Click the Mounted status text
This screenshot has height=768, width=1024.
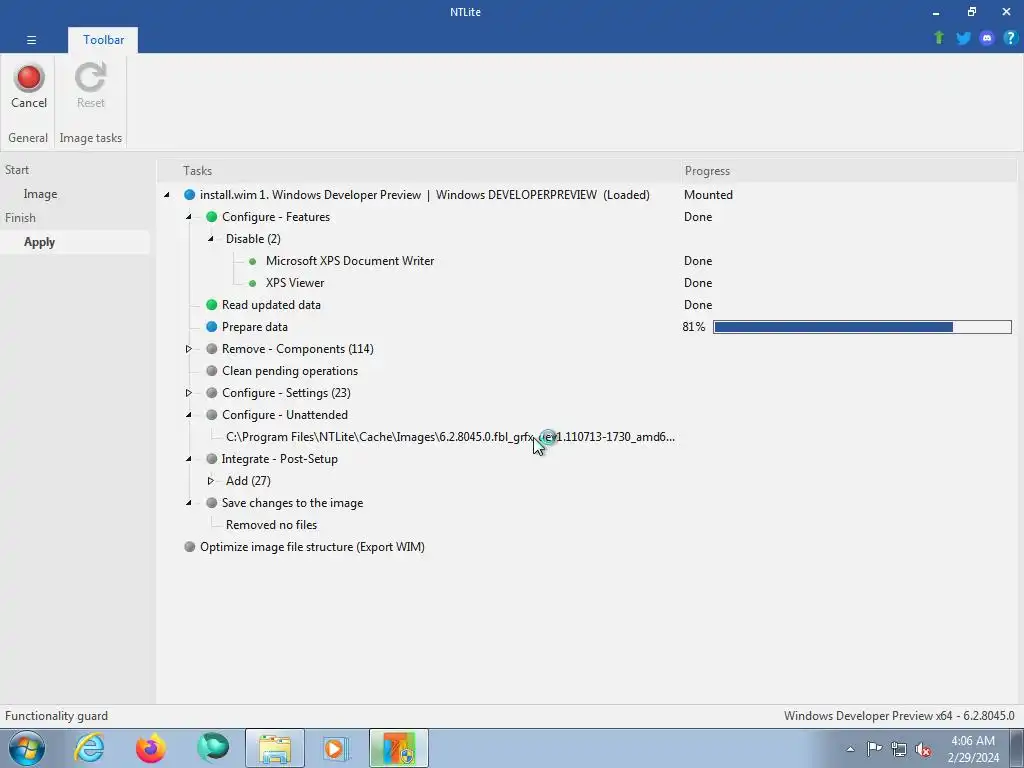click(x=708, y=195)
